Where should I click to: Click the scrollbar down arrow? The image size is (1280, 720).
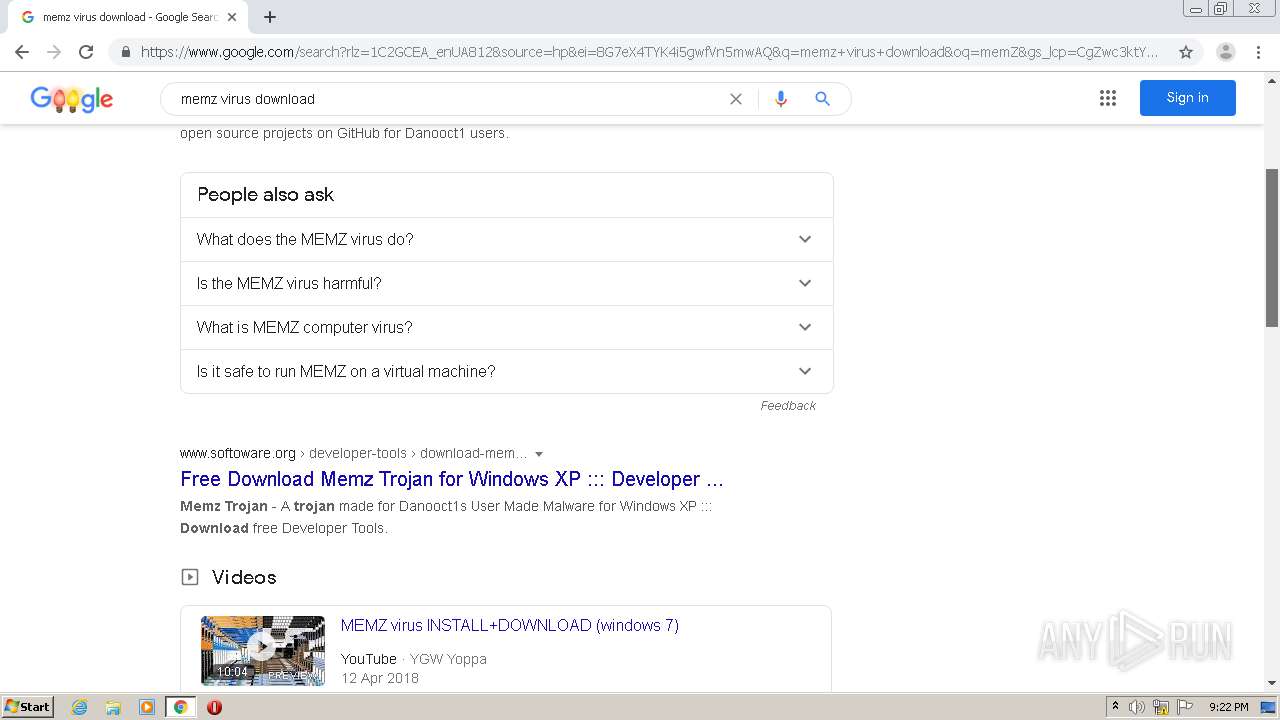coord(1272,683)
